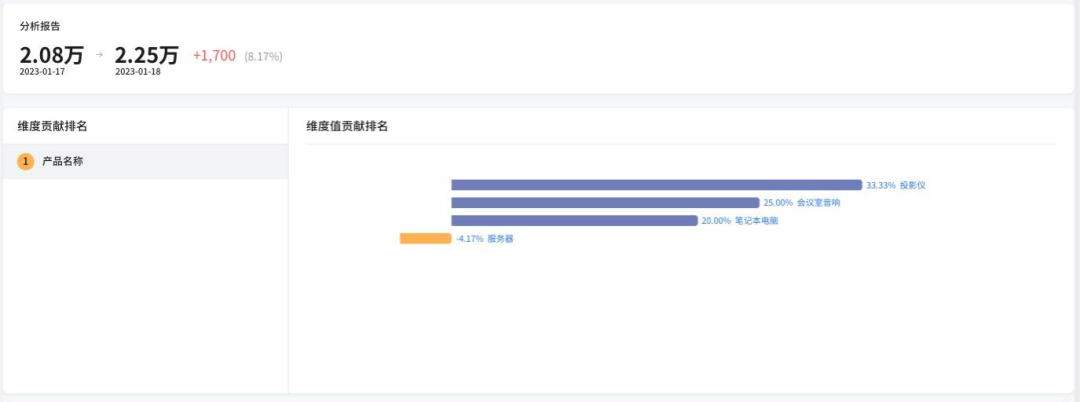This screenshot has width=1080, height=402.
Task: Click the 笔记本电脑 contribution bar
Action: point(574,221)
